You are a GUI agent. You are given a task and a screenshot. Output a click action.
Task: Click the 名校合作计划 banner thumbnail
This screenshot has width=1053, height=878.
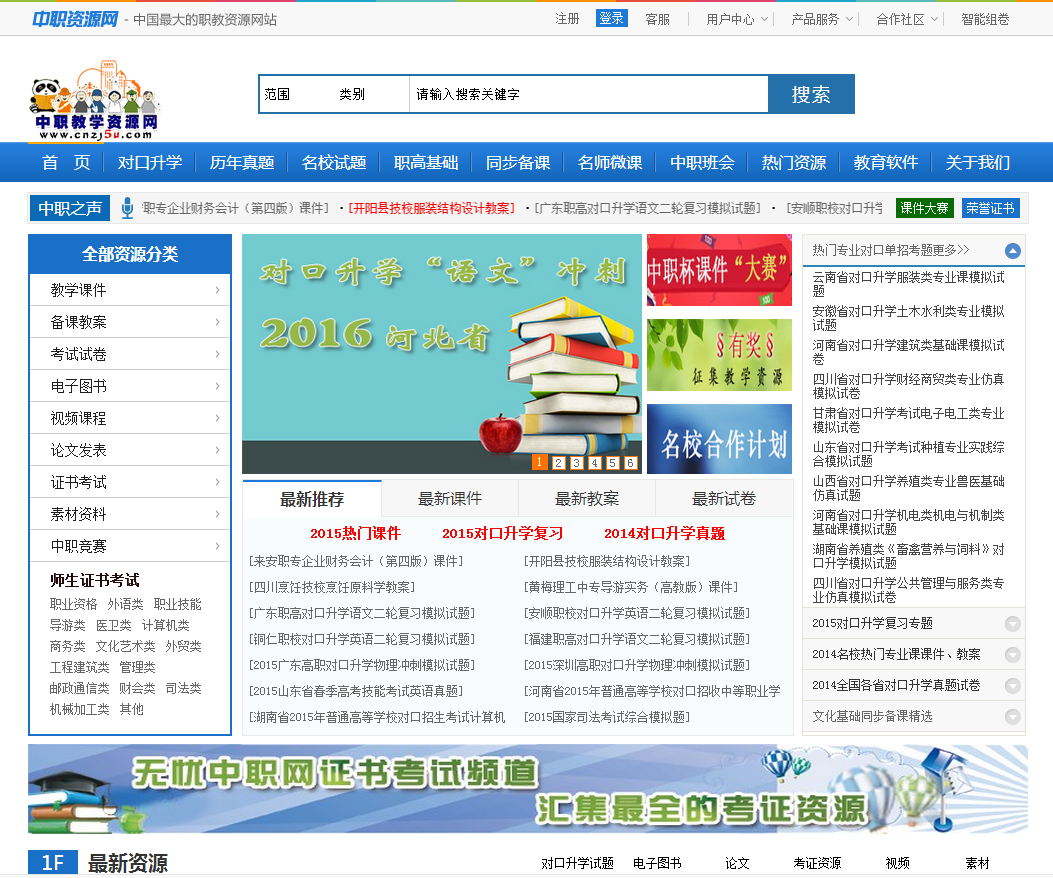(719, 439)
